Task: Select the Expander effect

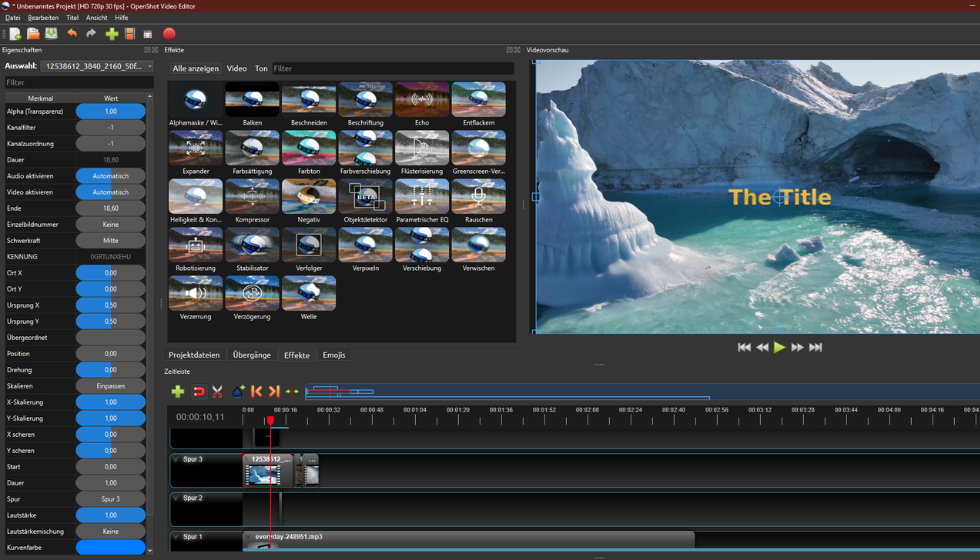Action: [x=196, y=148]
